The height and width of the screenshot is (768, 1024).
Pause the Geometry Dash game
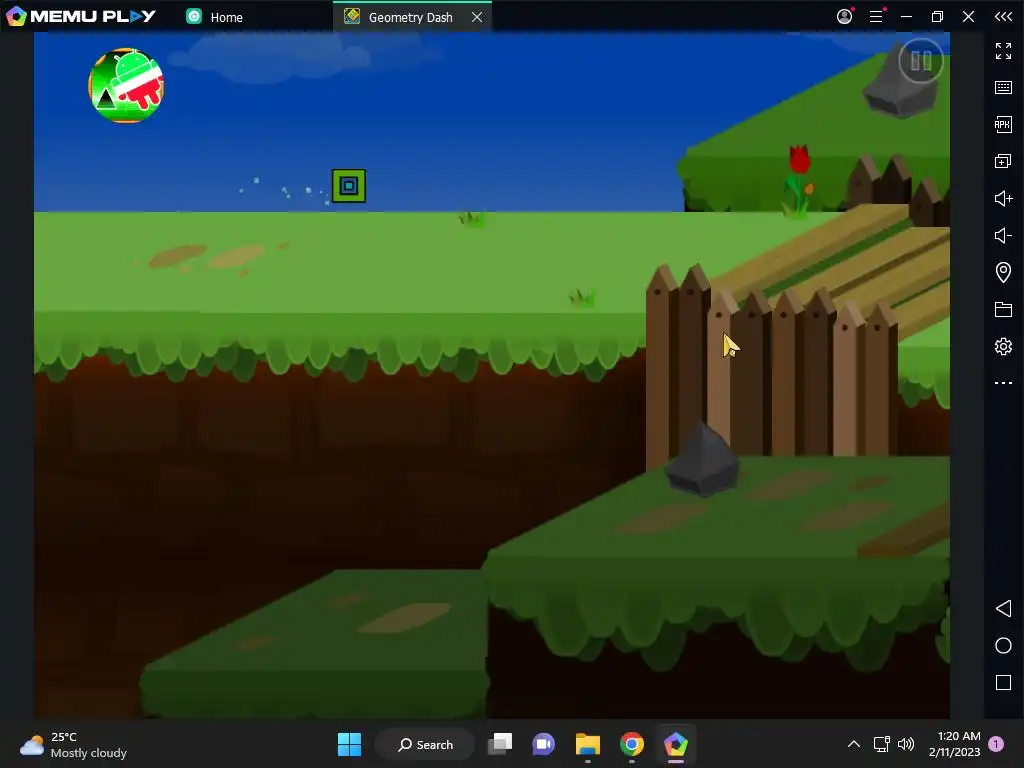pyautogui.click(x=921, y=61)
